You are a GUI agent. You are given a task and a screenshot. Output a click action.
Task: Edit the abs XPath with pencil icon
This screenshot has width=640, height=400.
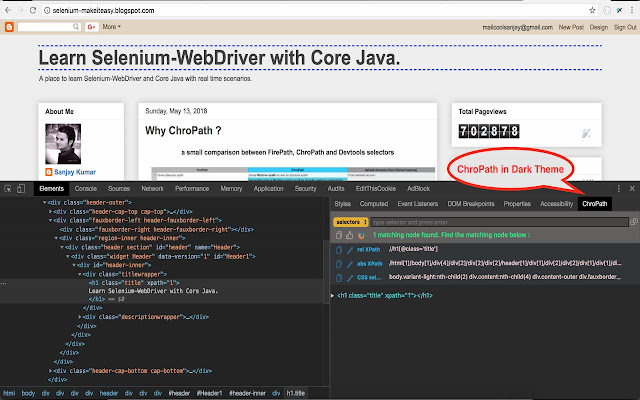350,262
